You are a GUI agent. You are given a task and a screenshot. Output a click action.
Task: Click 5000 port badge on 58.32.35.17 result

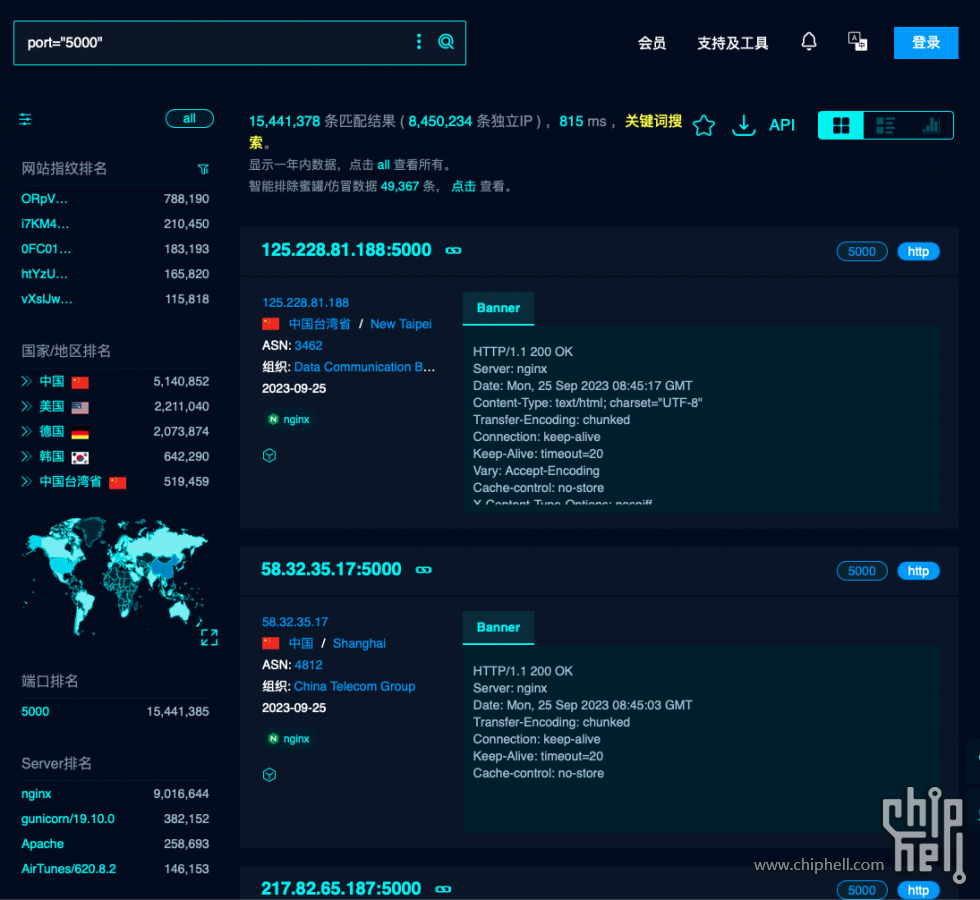862,571
